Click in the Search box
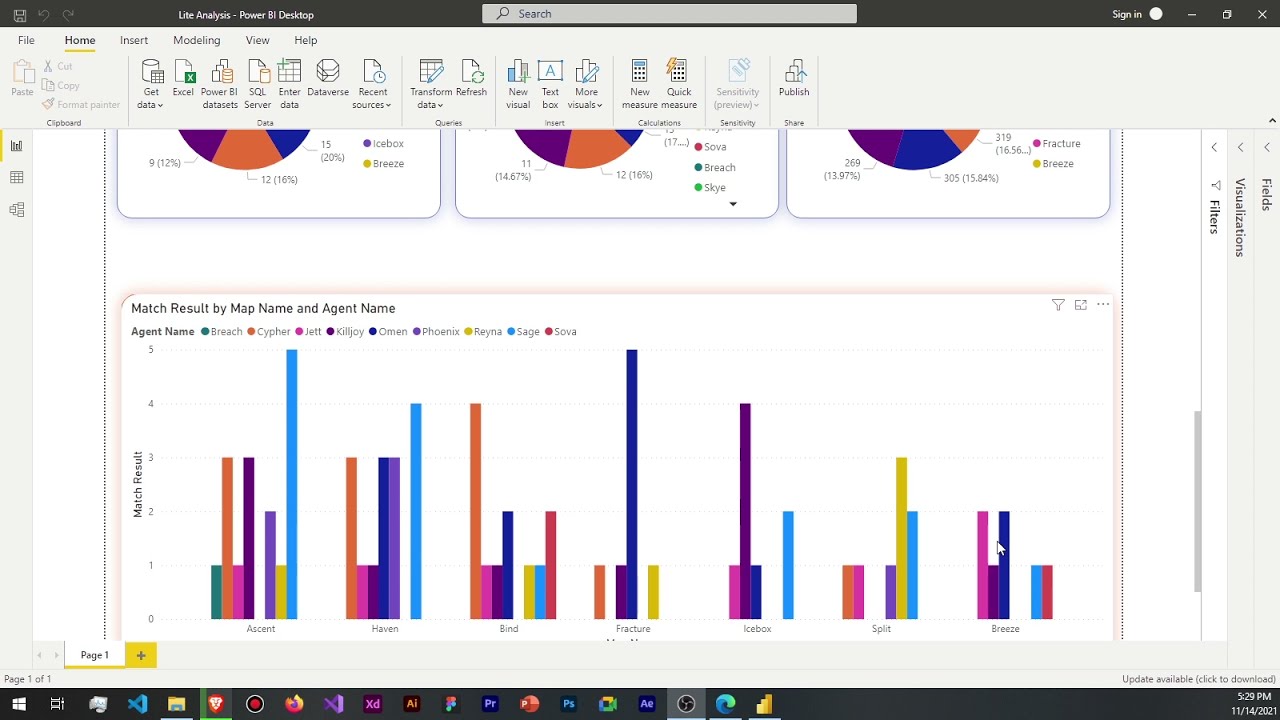The image size is (1280, 720). (669, 14)
